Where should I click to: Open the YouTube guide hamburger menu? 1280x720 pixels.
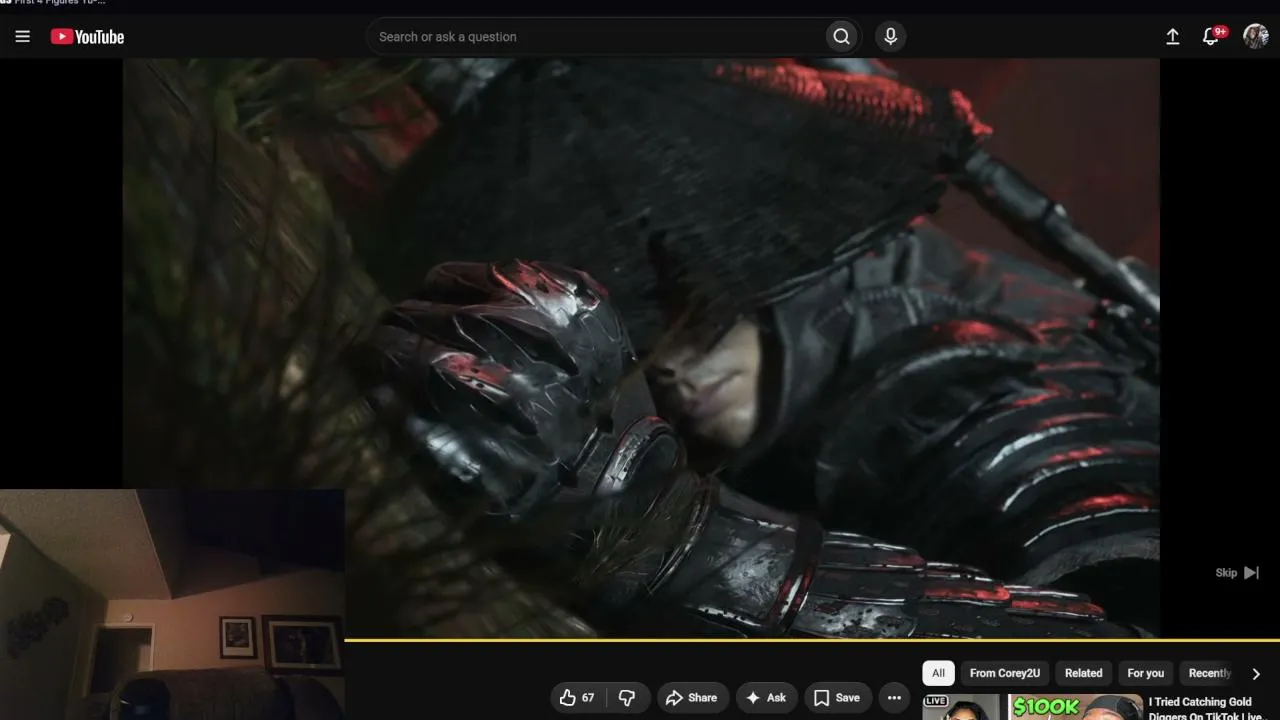(23, 37)
